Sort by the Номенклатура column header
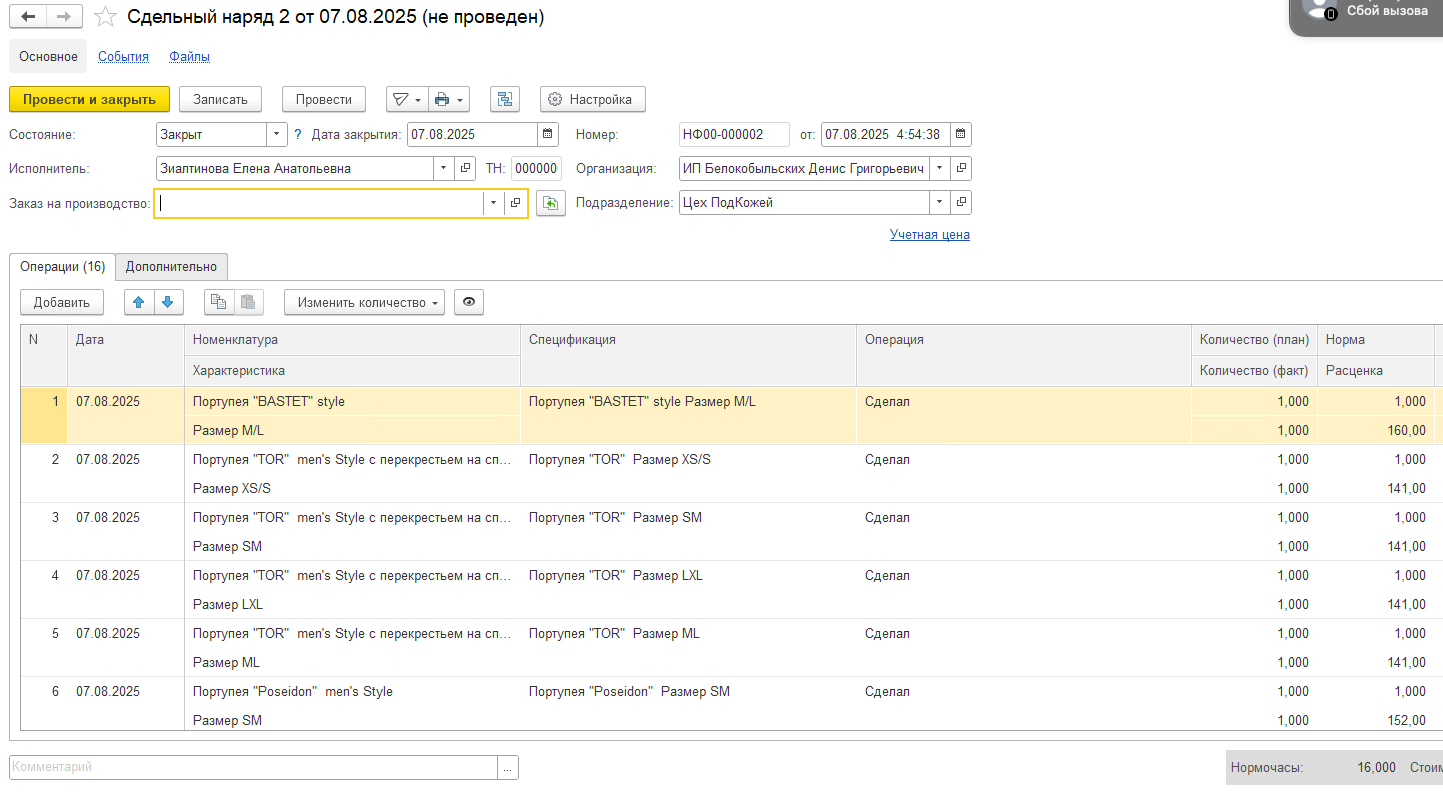Image resolution: width=1443 pixels, height=800 pixels. tap(352, 339)
